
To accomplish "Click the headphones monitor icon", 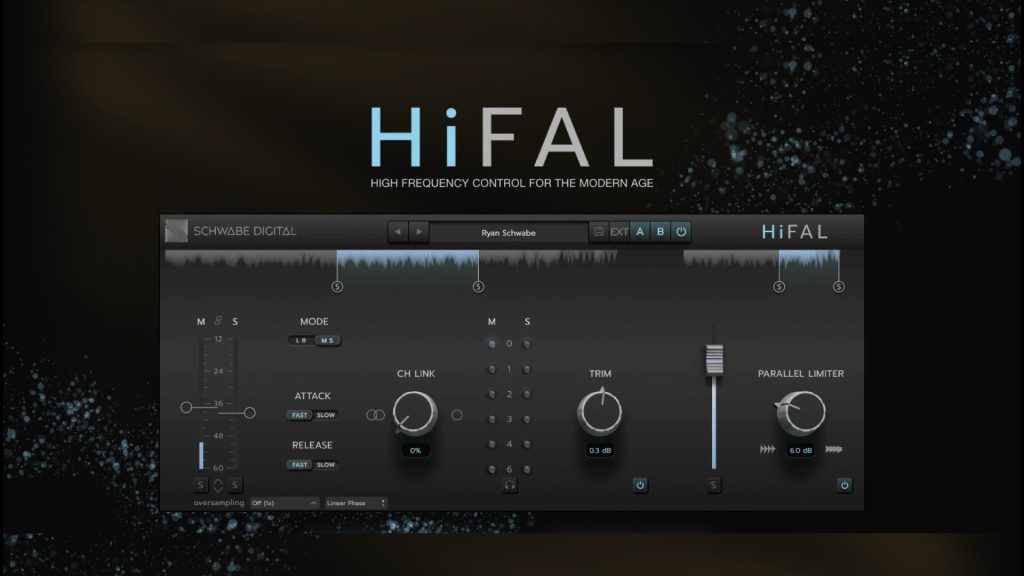I will coord(509,485).
